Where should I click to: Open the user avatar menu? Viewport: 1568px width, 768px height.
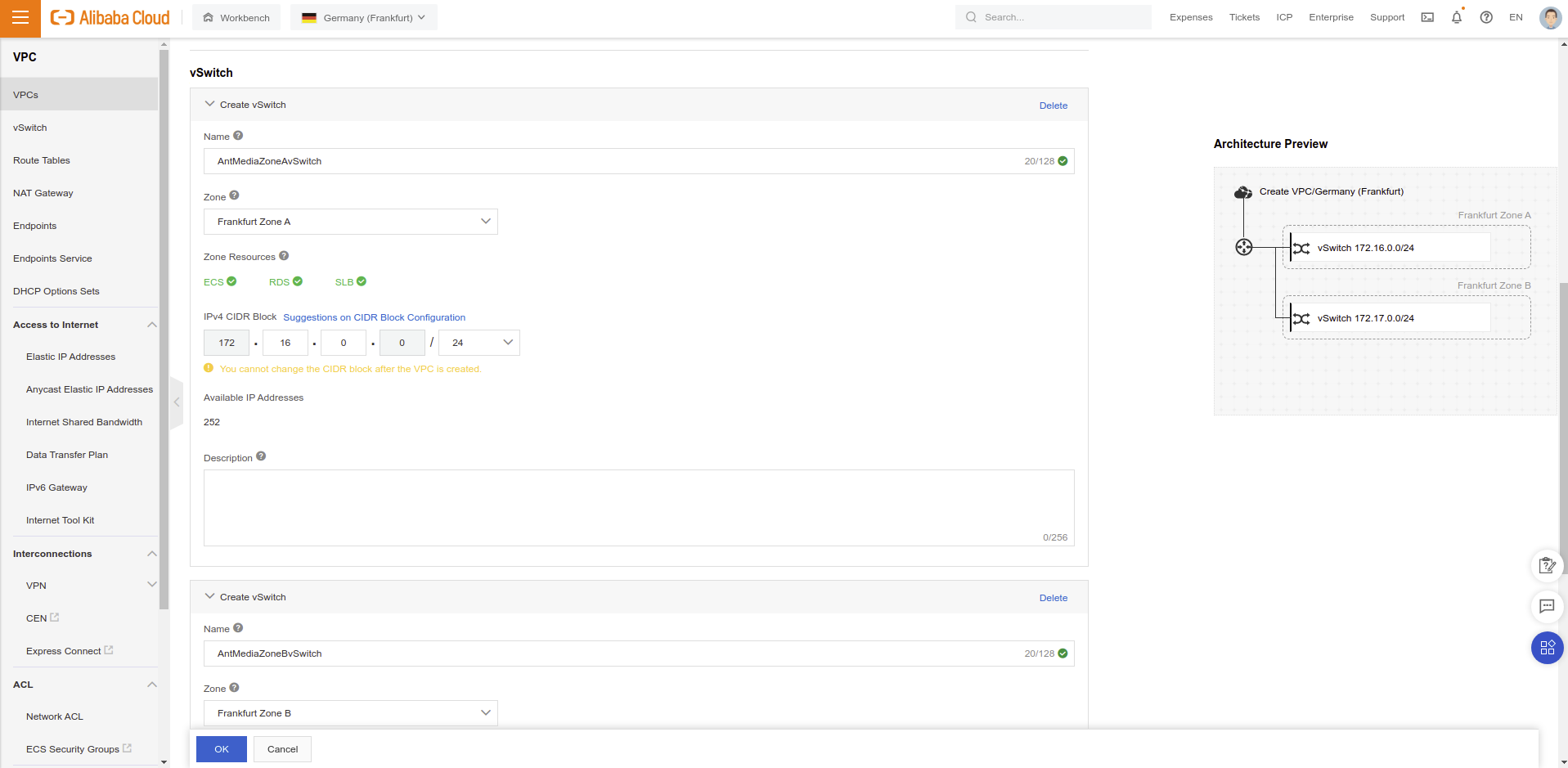point(1550,17)
